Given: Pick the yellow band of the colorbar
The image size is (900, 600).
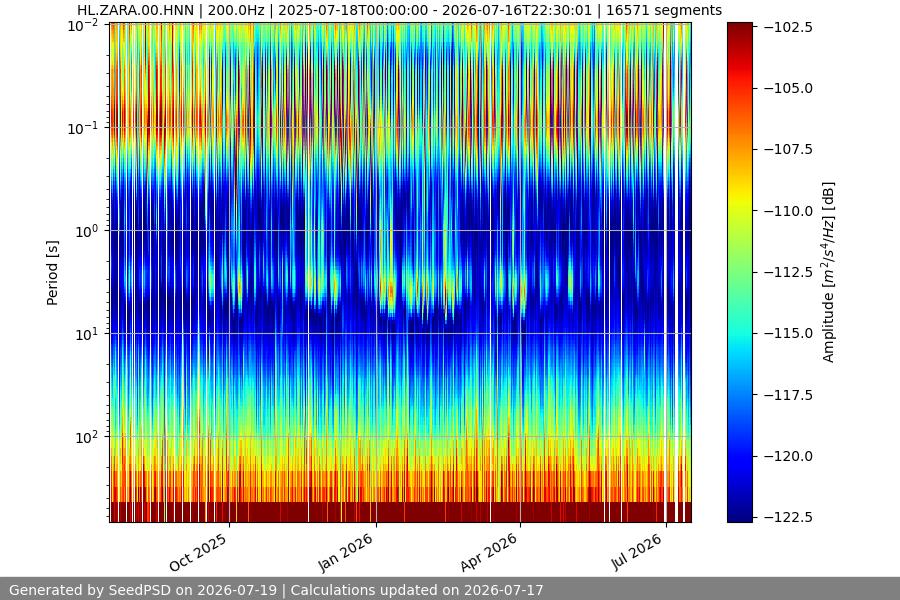Looking at the screenshot, I should pyautogui.click(x=739, y=198).
